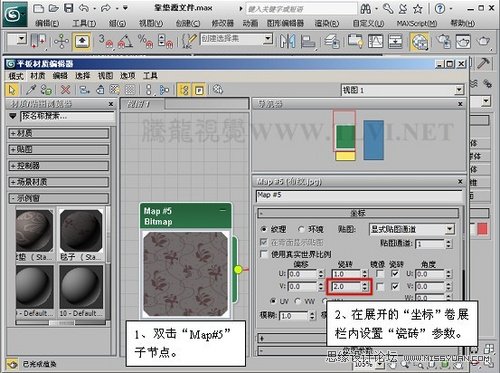This screenshot has height=373, width=500.
Task: Click the percent snap toggle icon
Action: pyautogui.click(x=146, y=41)
